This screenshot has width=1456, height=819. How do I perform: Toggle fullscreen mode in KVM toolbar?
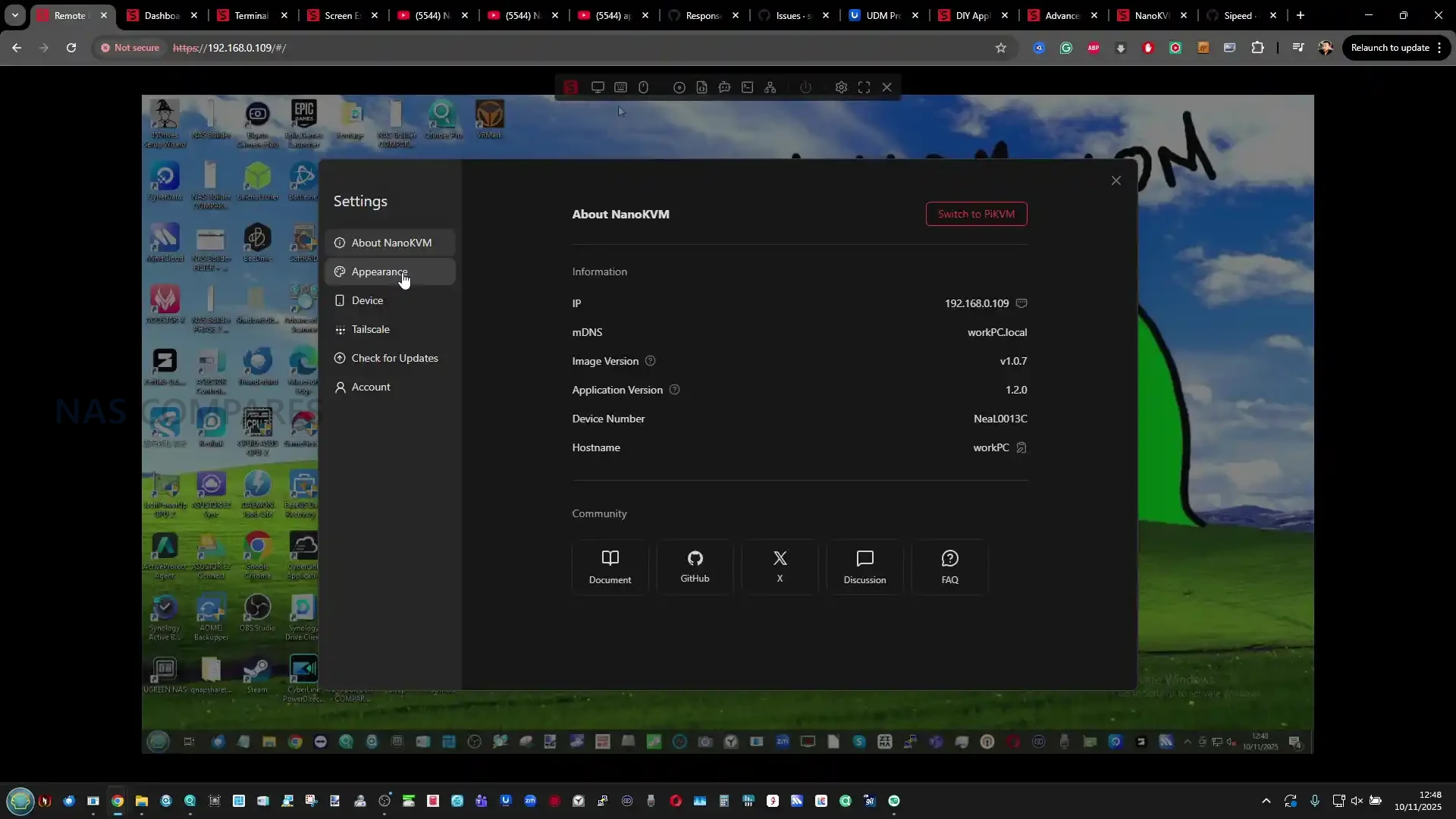click(x=864, y=87)
